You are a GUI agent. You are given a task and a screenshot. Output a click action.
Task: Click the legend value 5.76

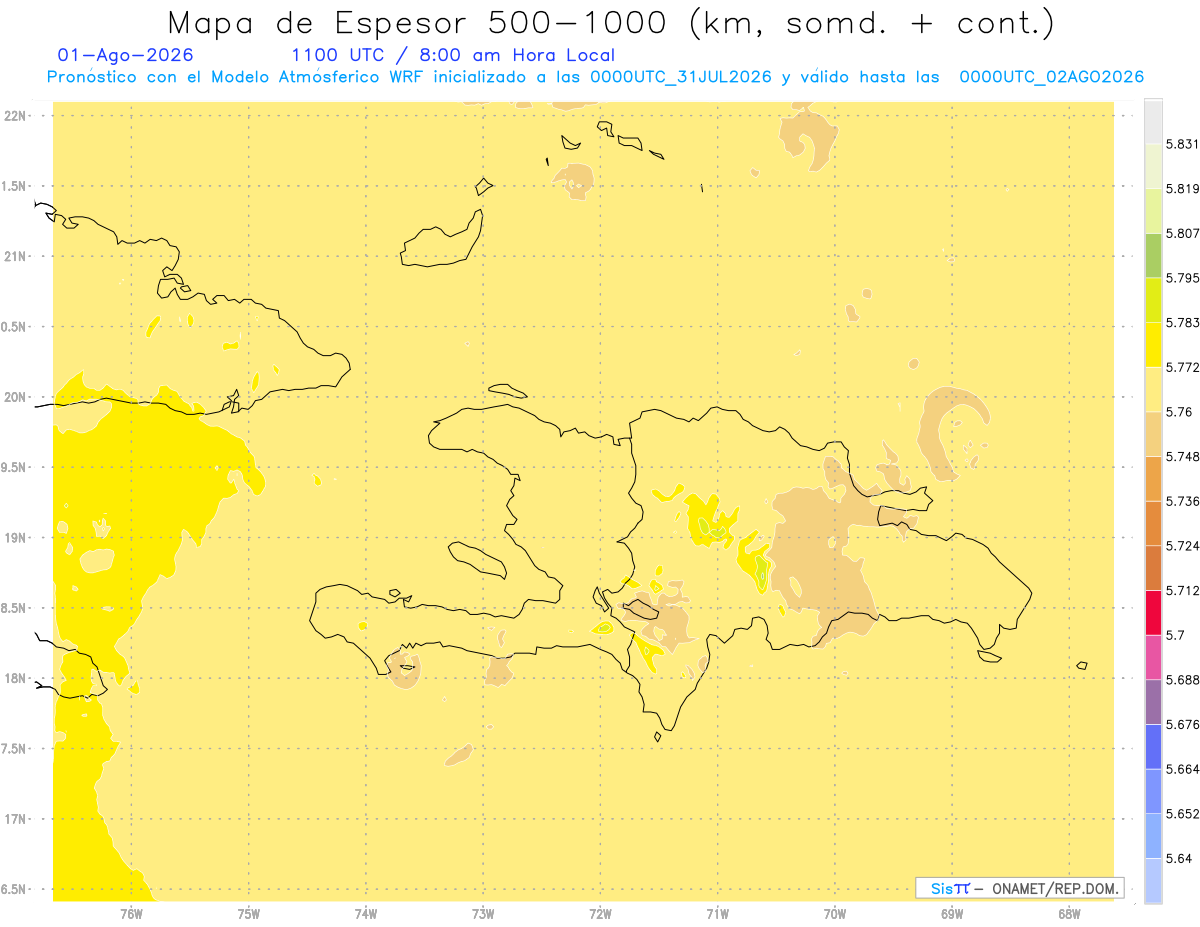pos(1178,412)
